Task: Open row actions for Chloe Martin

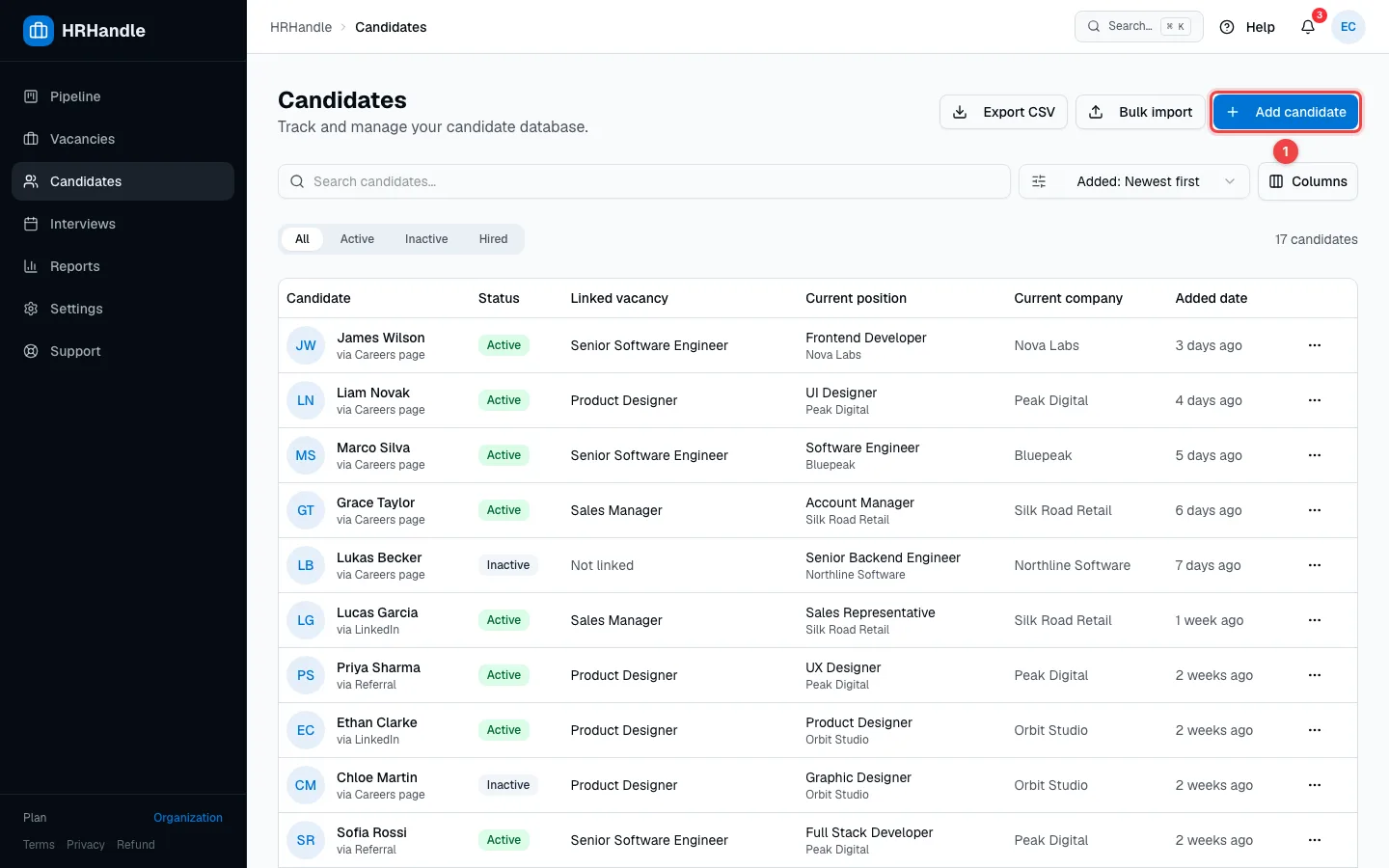Action: tap(1315, 785)
